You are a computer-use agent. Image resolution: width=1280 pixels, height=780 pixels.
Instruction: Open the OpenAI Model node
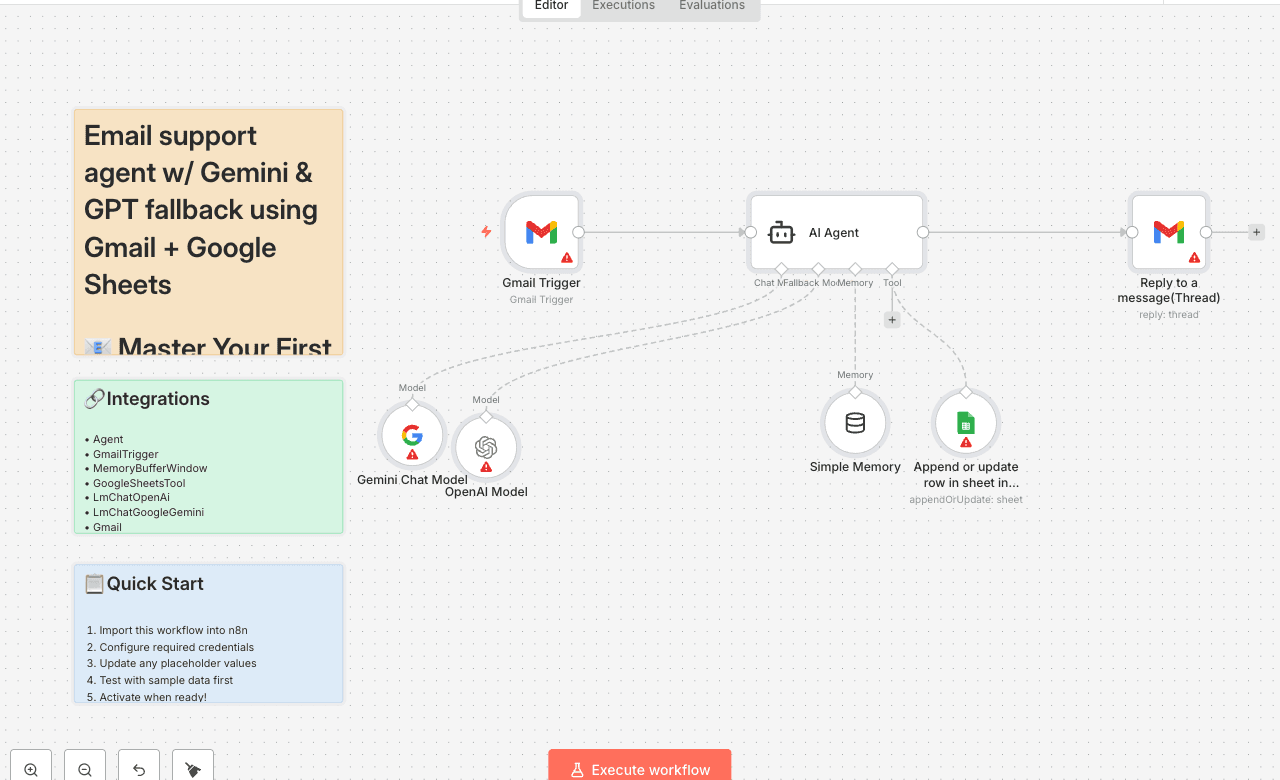point(486,447)
